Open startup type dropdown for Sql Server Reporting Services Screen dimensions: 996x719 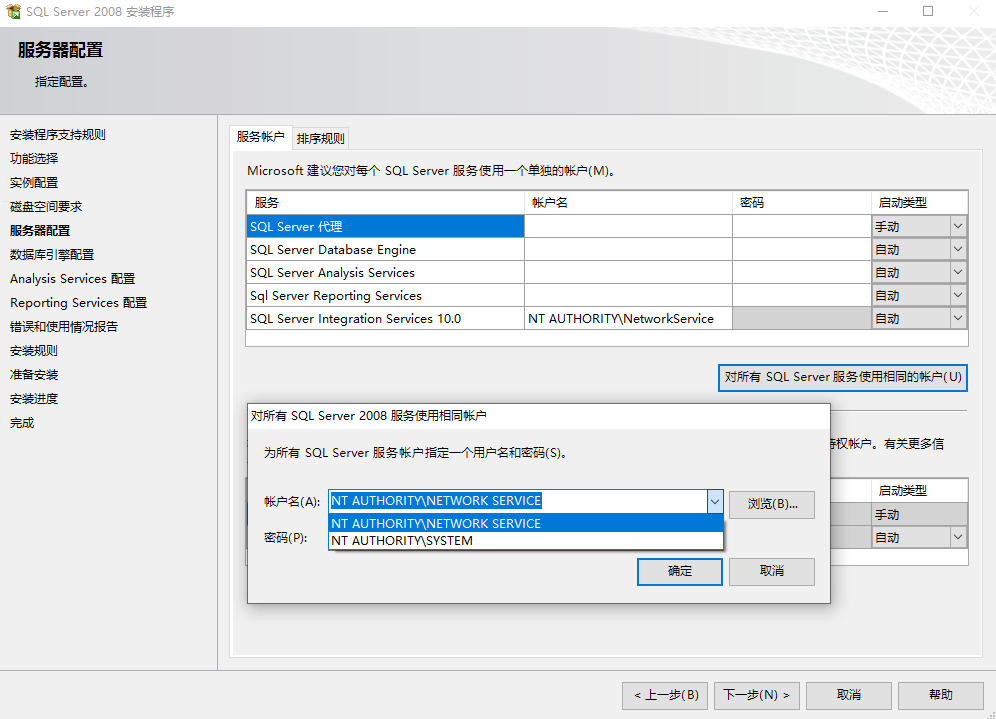pos(958,295)
